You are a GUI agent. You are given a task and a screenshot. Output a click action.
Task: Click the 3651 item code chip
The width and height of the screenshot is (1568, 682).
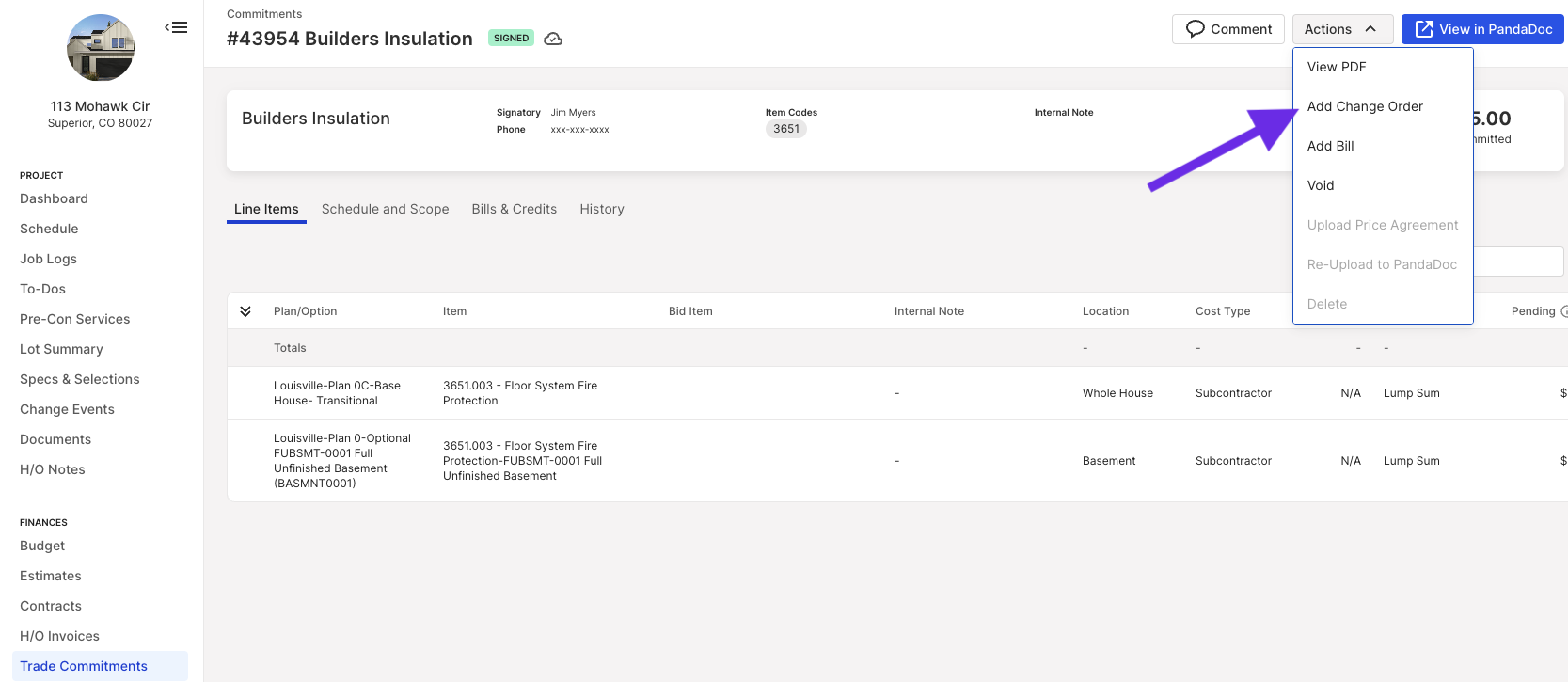786,129
